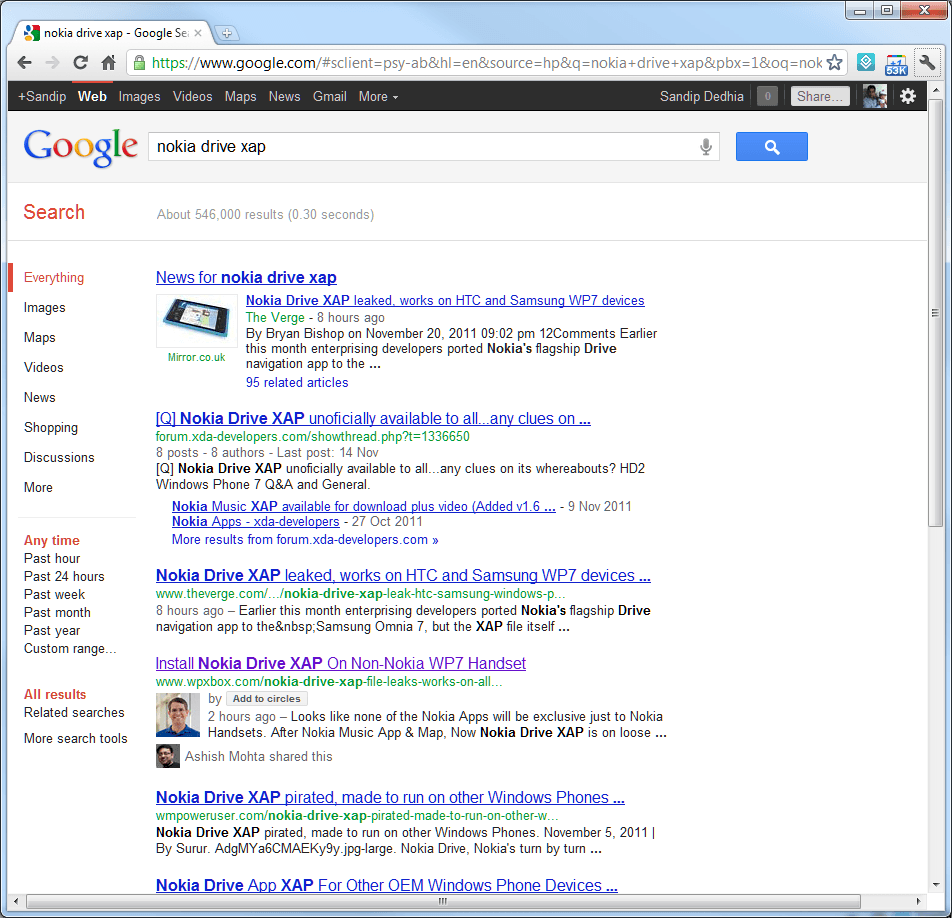
Task: Click in the nokia drive xap search box
Action: click(434, 146)
